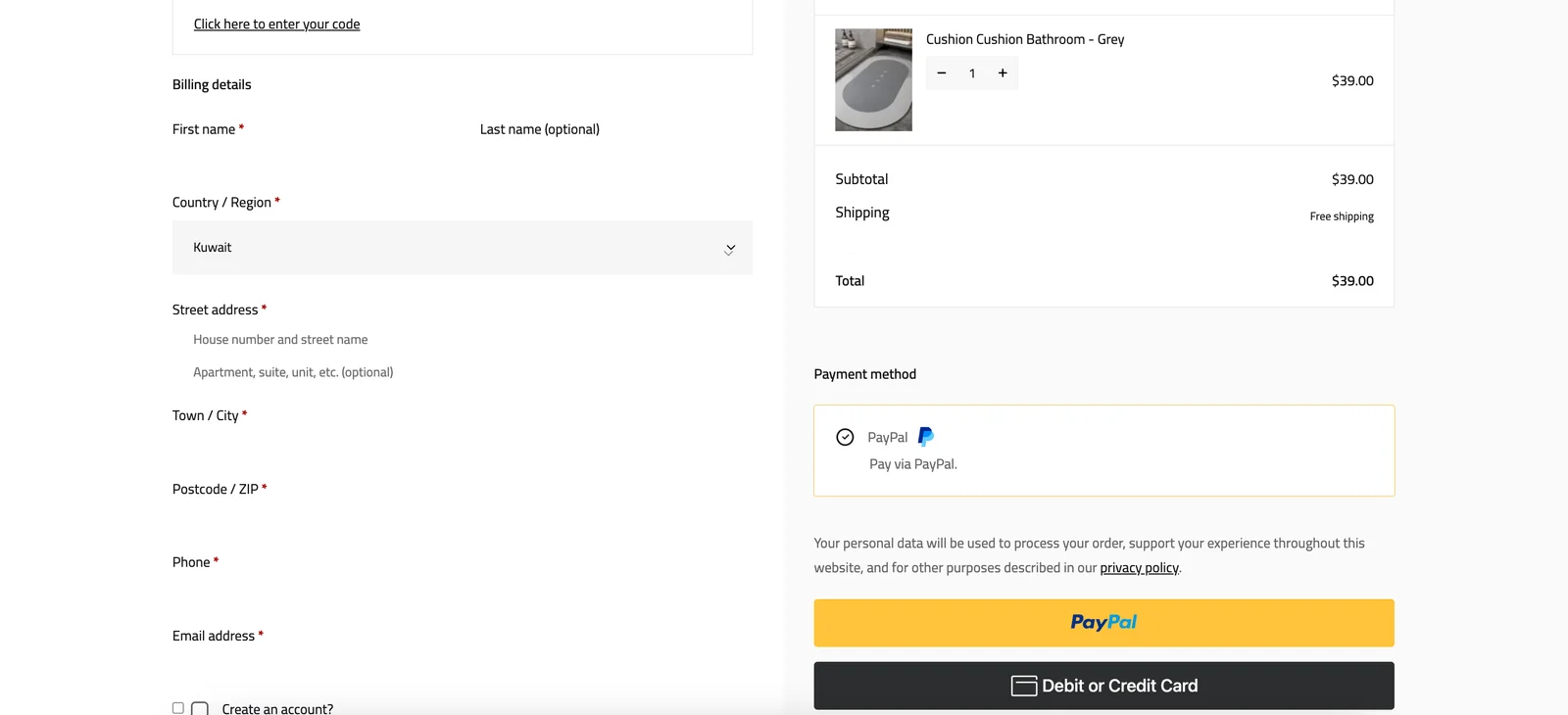Decrease quantity with the minus icon
The height and width of the screenshot is (715, 1568).
[942, 73]
